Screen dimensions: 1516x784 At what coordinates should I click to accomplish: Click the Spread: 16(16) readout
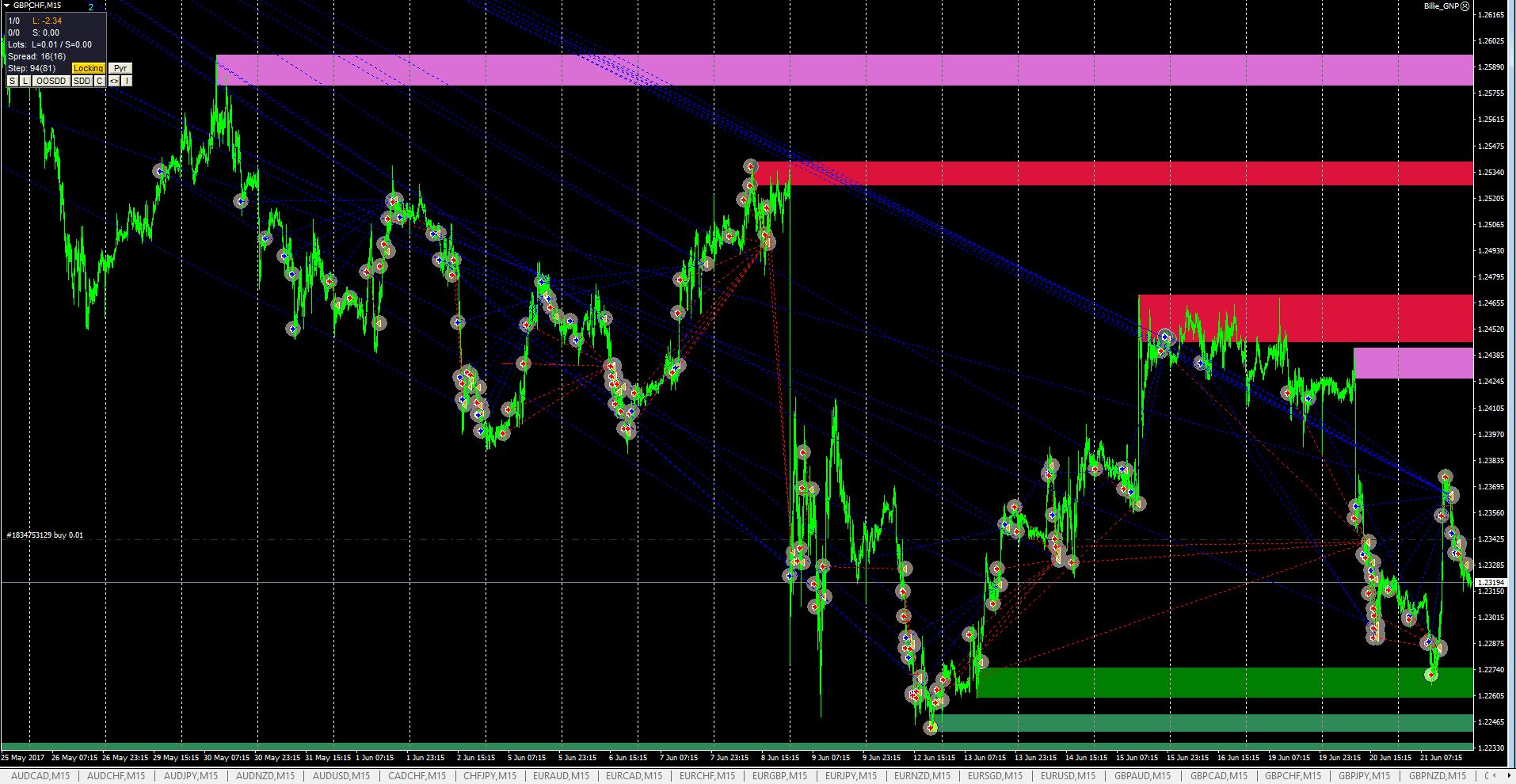tap(36, 57)
